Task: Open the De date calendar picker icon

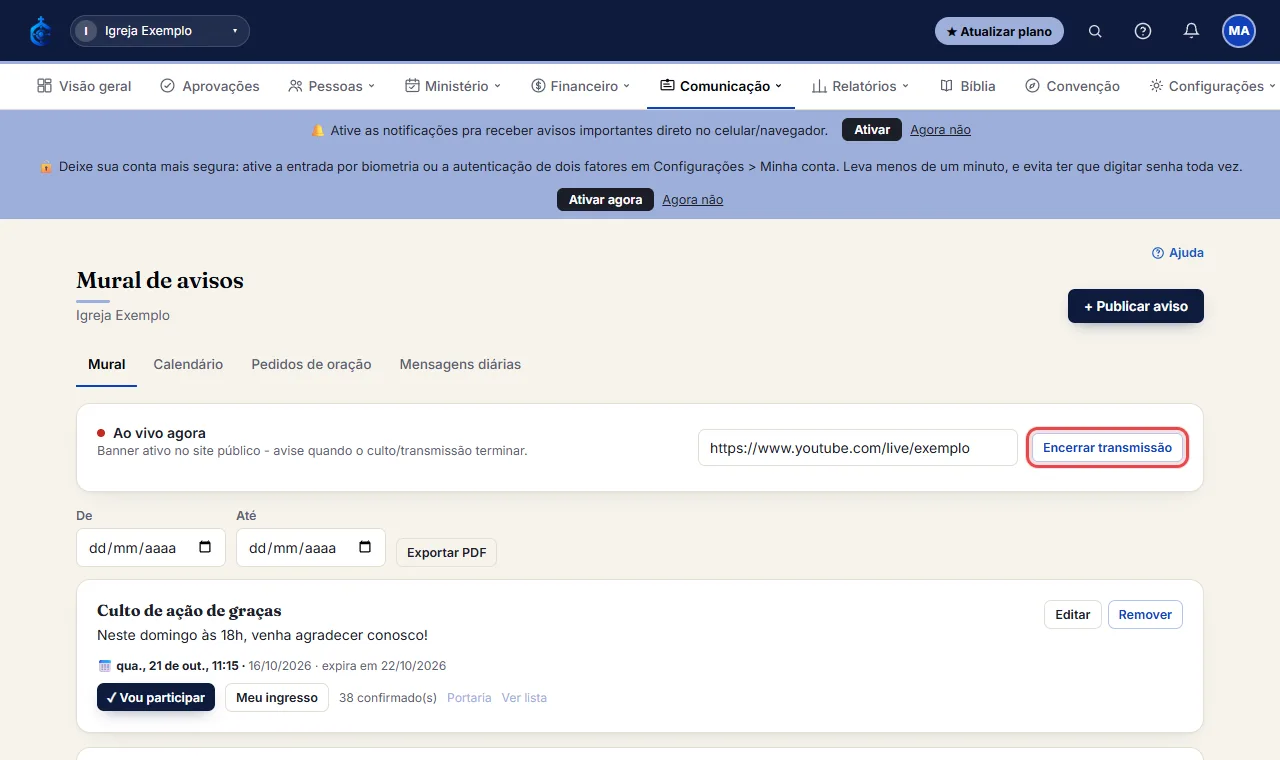Action: pyautogui.click(x=205, y=548)
